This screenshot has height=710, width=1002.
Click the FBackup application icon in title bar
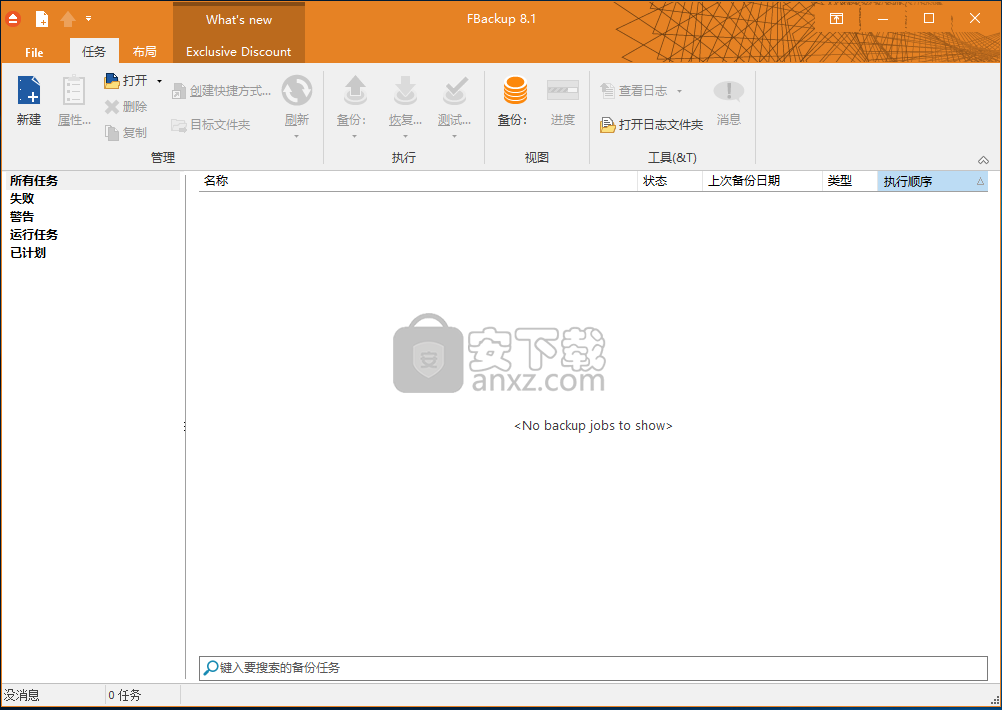click(x=13, y=19)
